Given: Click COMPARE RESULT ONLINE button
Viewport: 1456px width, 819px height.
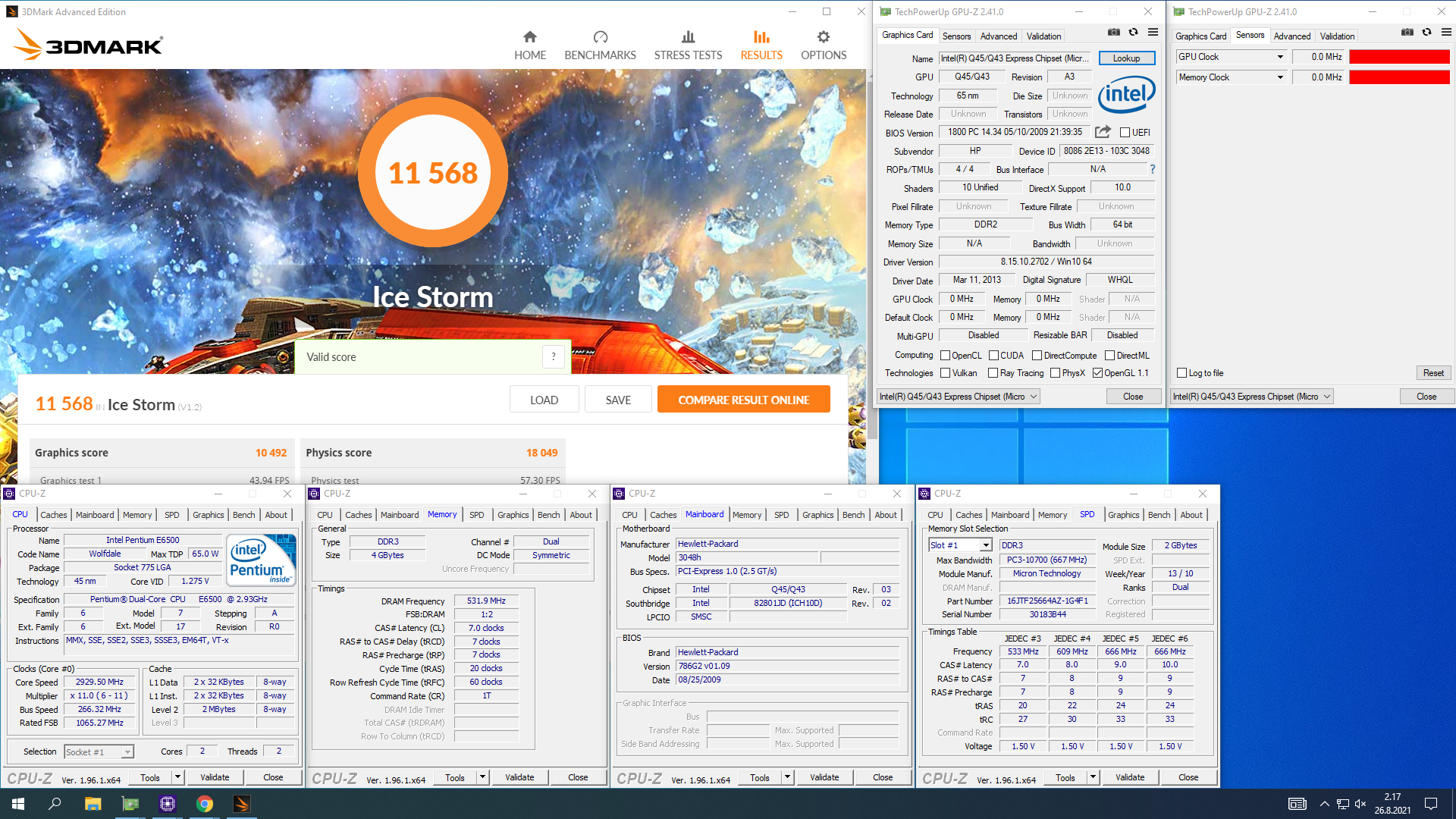Looking at the screenshot, I should point(743,400).
